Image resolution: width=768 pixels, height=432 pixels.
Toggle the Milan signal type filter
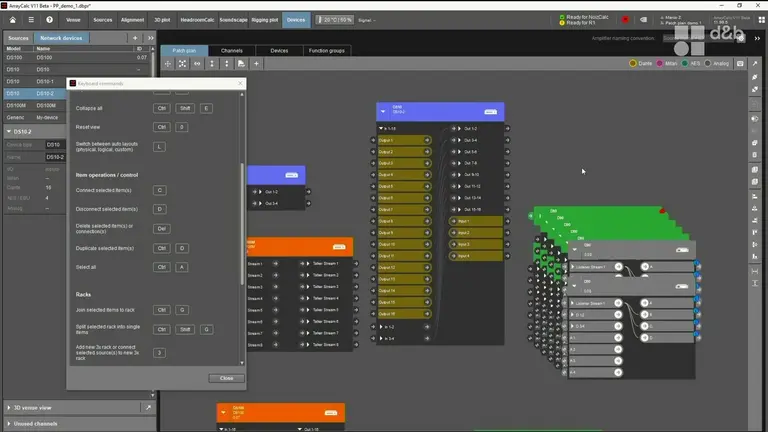[x=659, y=63]
